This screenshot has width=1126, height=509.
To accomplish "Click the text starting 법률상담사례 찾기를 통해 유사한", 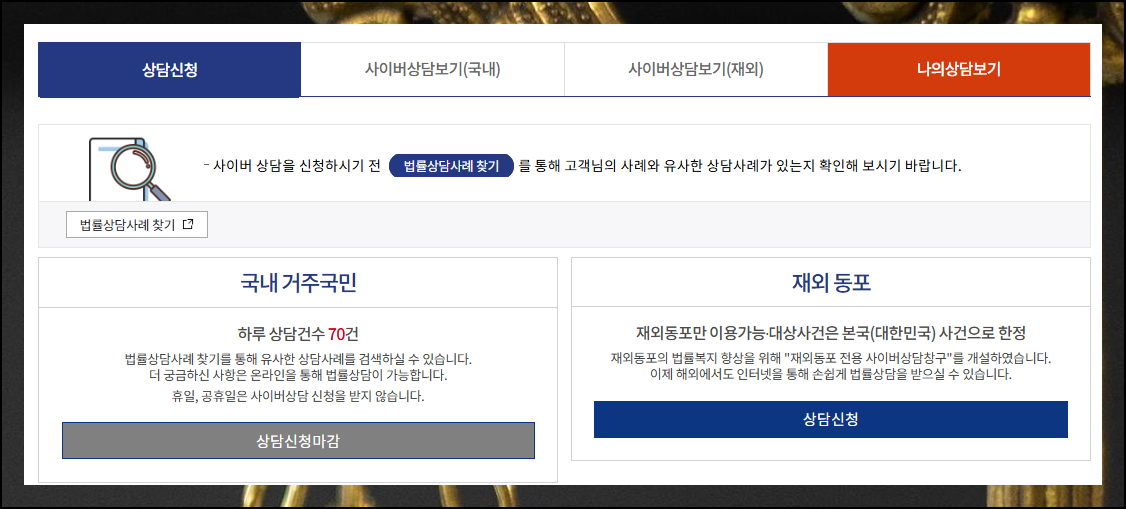I will click(297, 358).
